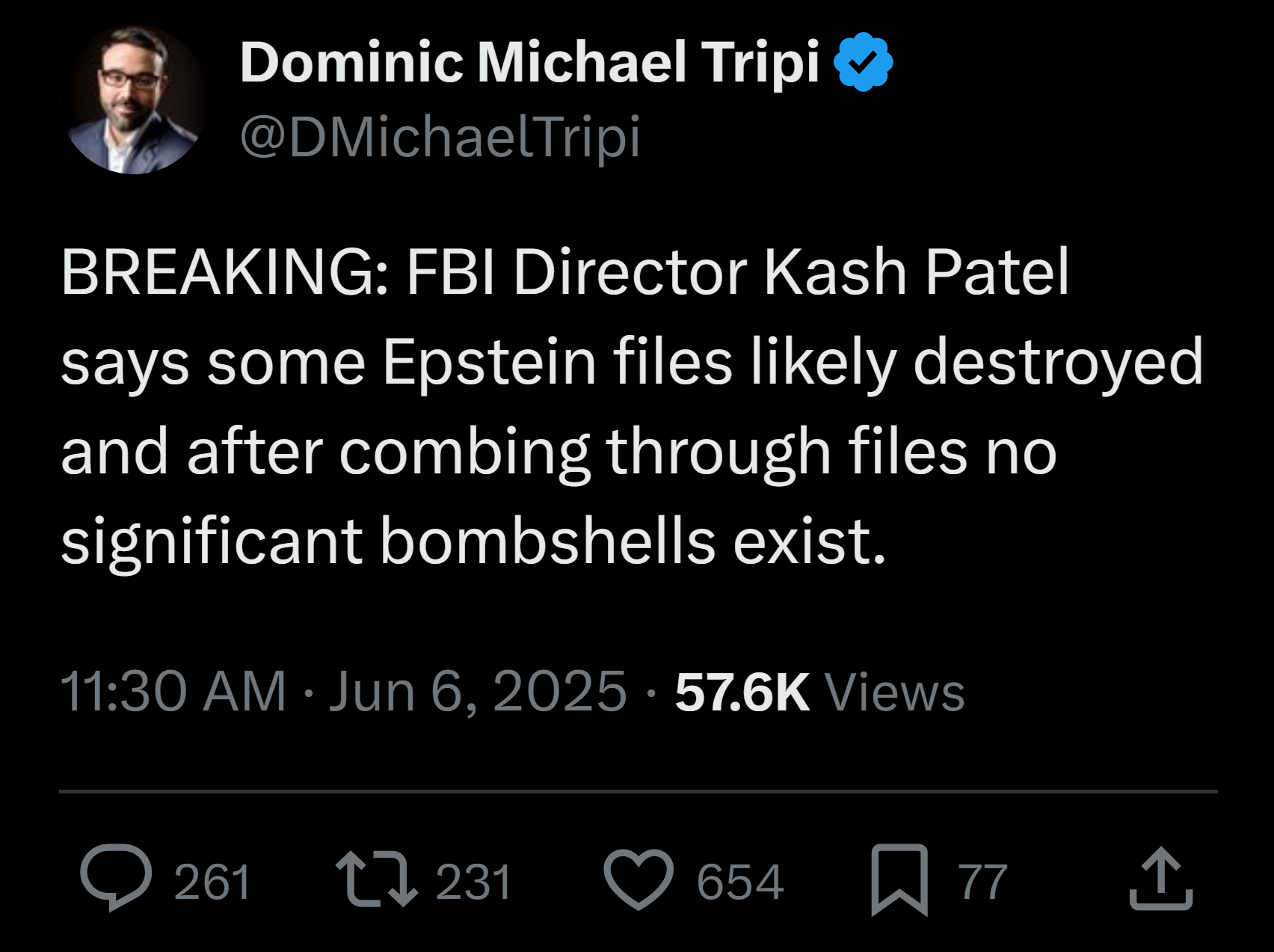Click the Jun 6, 2025 date

point(477,692)
